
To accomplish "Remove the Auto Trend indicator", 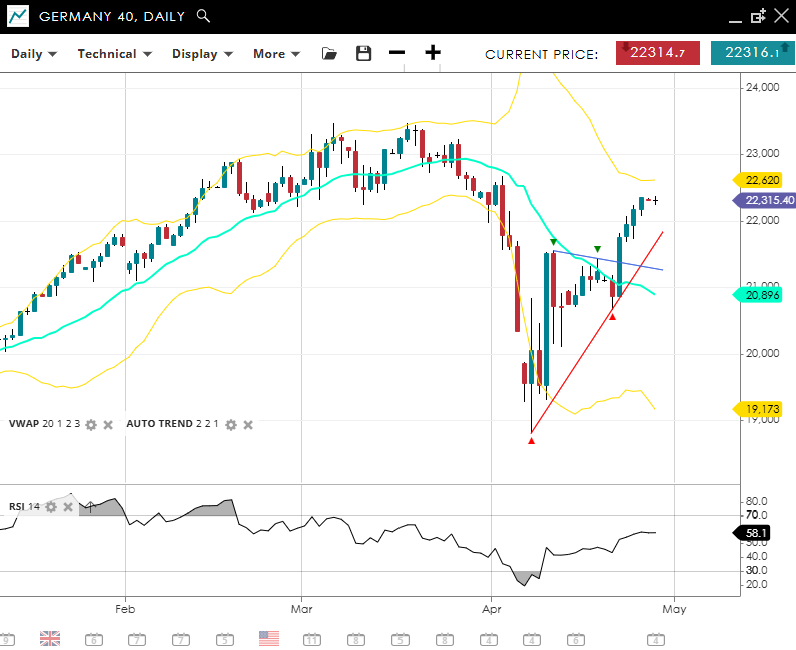I will pos(248,425).
